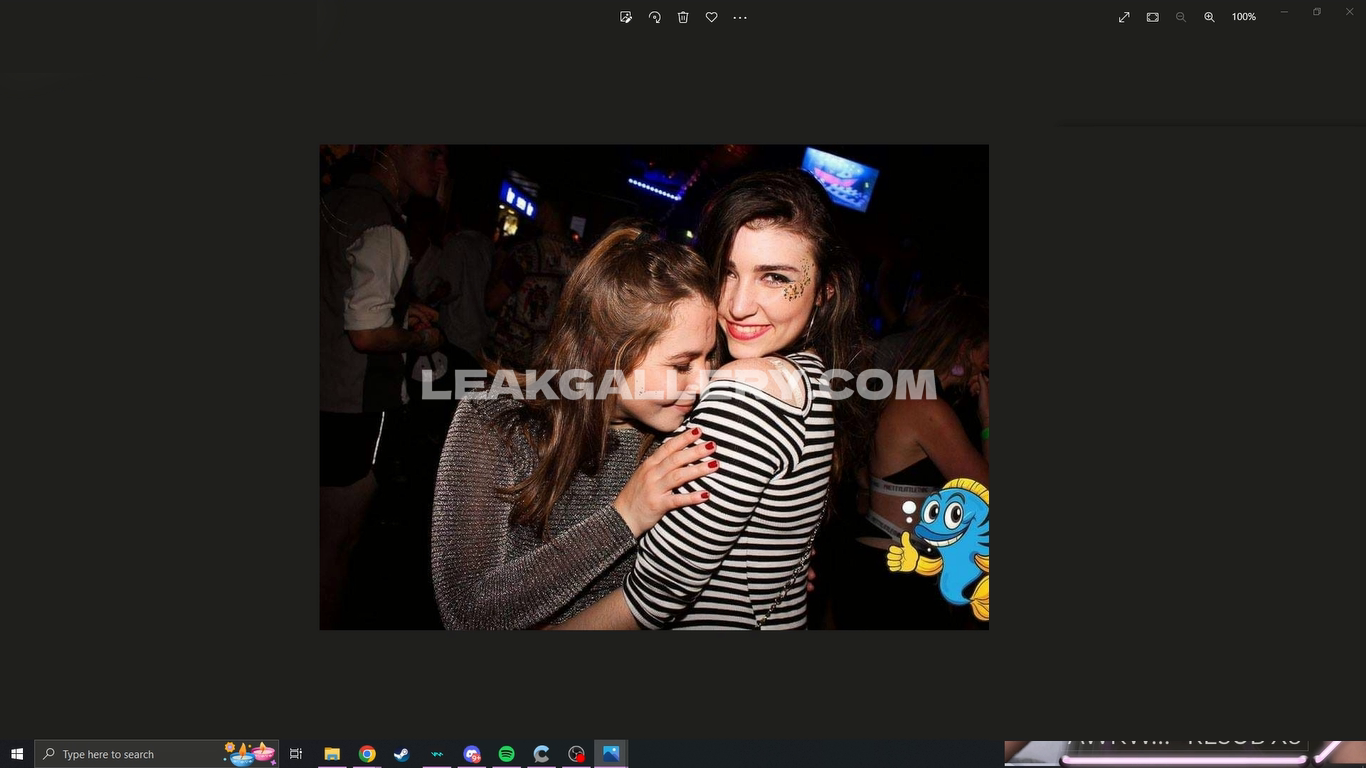Enter full screen with diagonal arrows icon
Screen dimensions: 1366x768
click(x=1124, y=17)
